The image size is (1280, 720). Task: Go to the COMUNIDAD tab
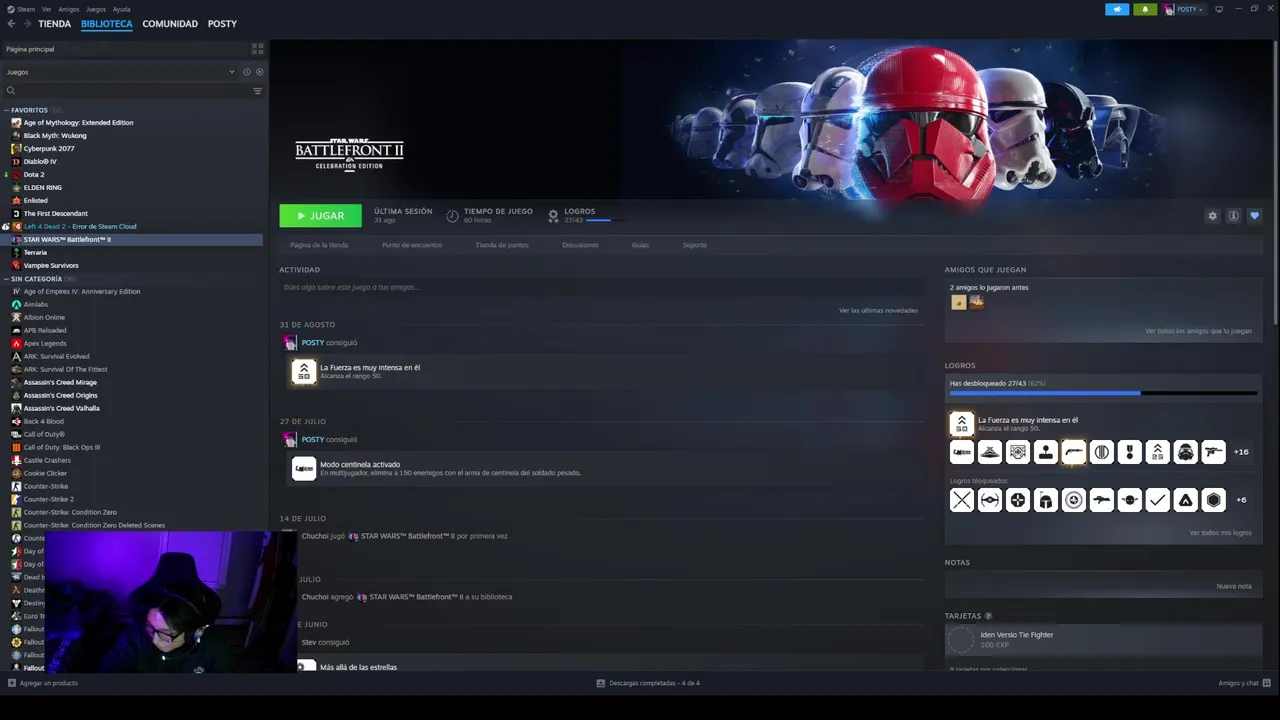point(170,24)
